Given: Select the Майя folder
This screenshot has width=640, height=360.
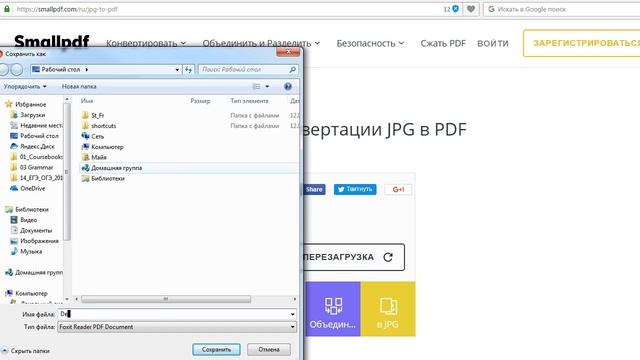Looking at the screenshot, I should [99, 157].
